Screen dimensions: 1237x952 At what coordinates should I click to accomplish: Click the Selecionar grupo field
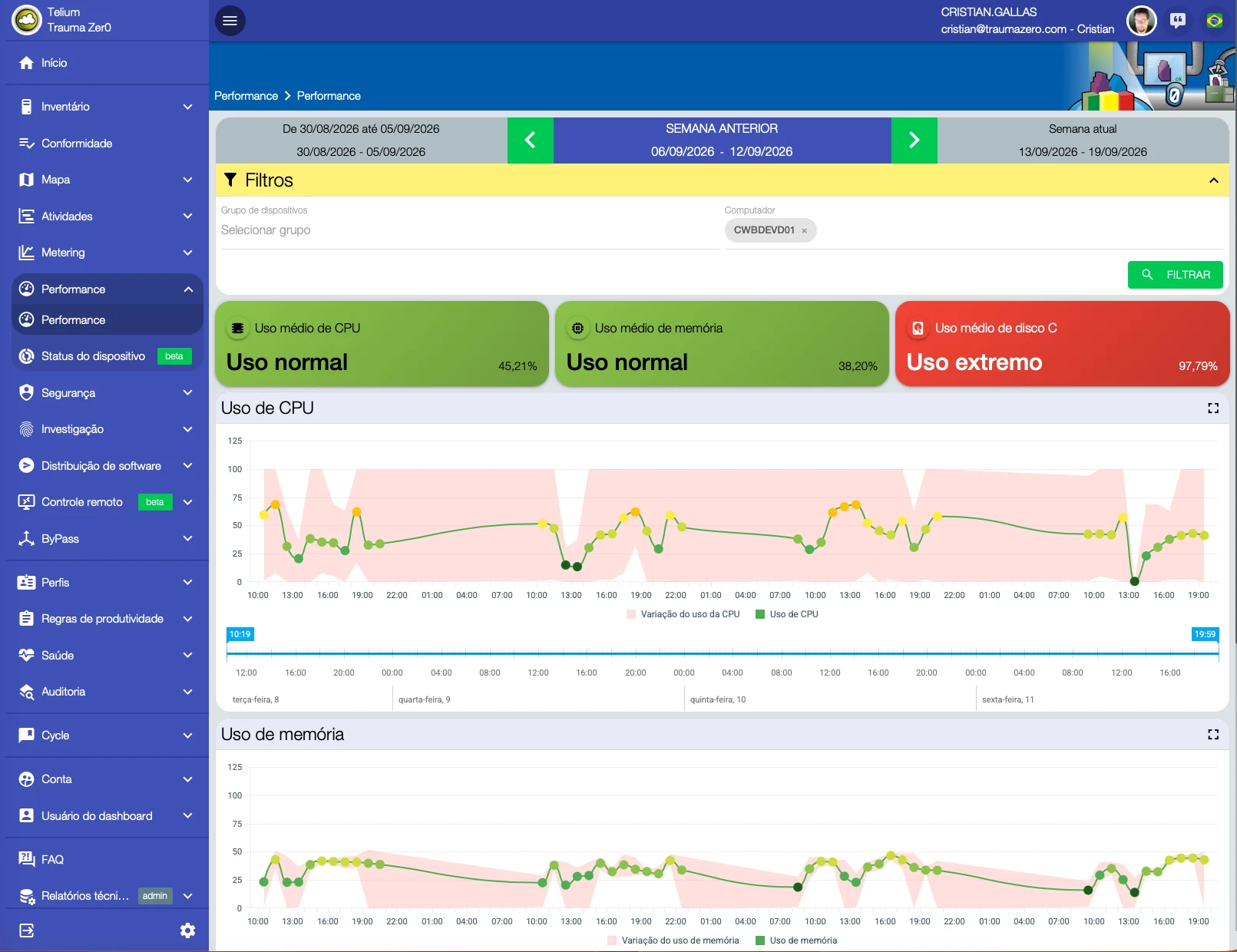click(x=468, y=230)
